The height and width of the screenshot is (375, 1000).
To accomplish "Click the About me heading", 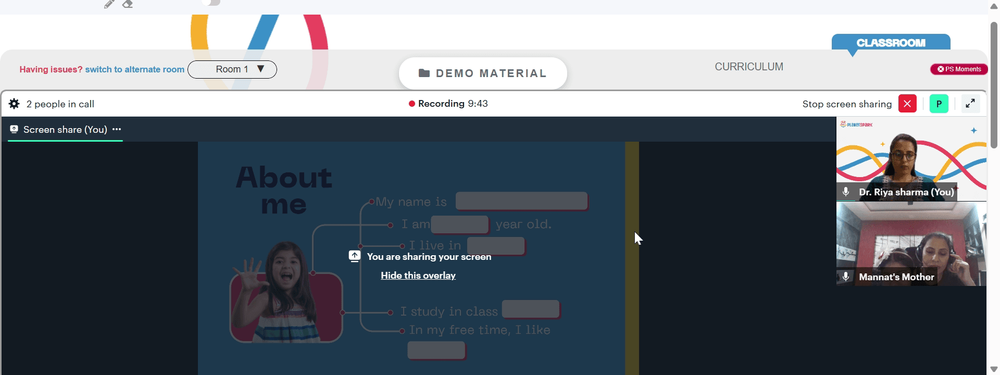I will point(284,190).
